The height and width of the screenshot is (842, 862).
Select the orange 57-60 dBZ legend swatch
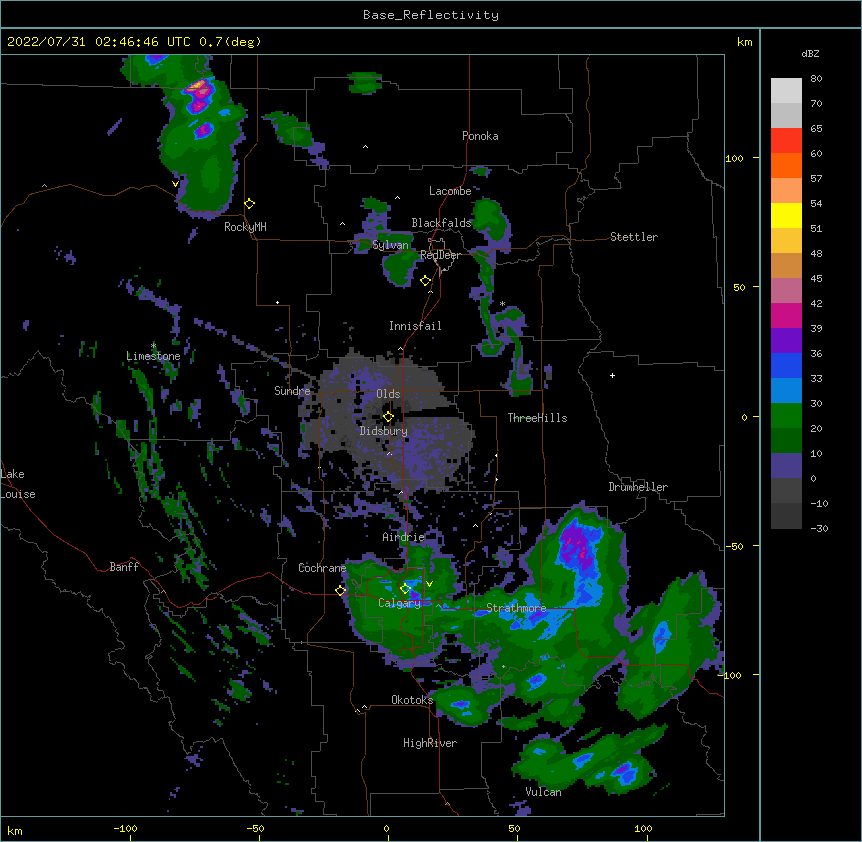786,165
